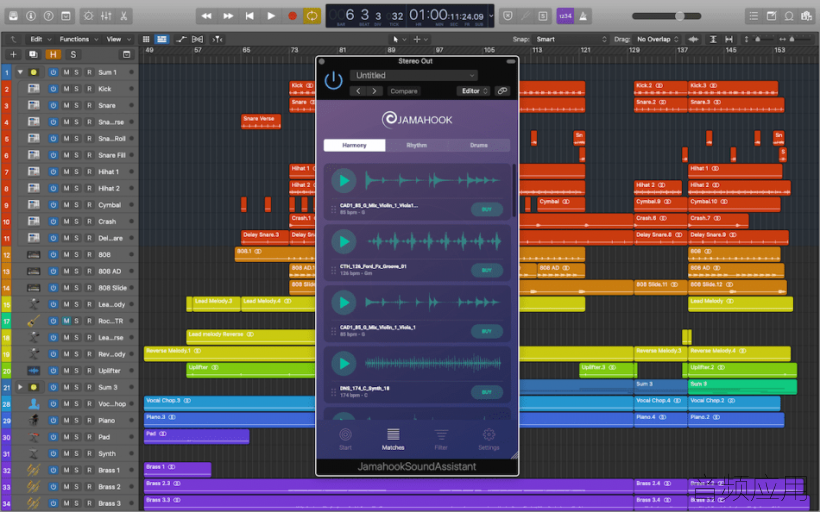Go to next plugin preset arrow
820x512 pixels.
click(x=374, y=91)
